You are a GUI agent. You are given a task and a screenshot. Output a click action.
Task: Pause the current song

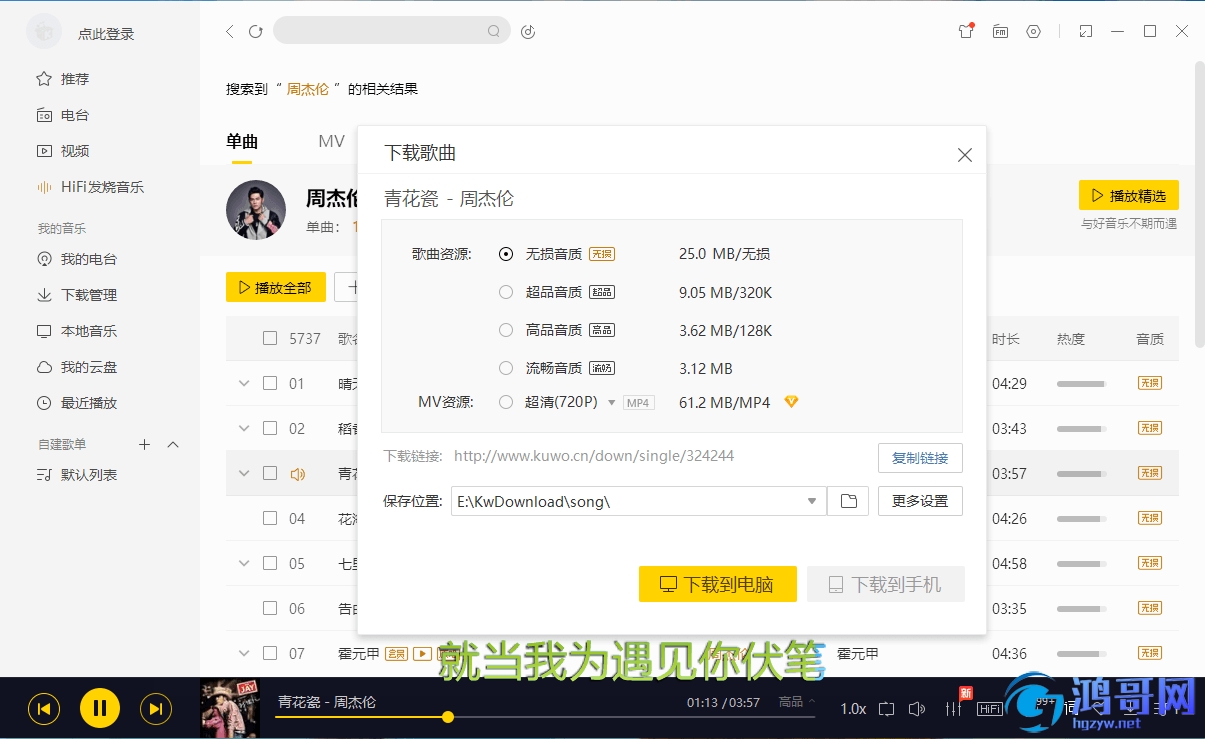point(100,709)
